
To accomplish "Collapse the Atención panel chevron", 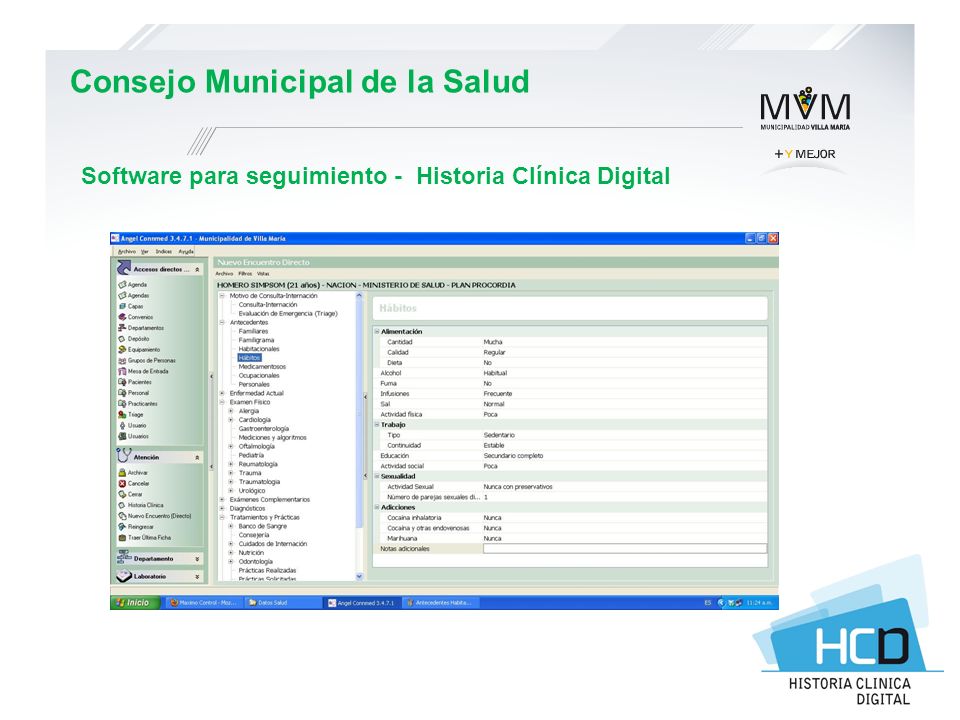I will [x=197, y=457].
